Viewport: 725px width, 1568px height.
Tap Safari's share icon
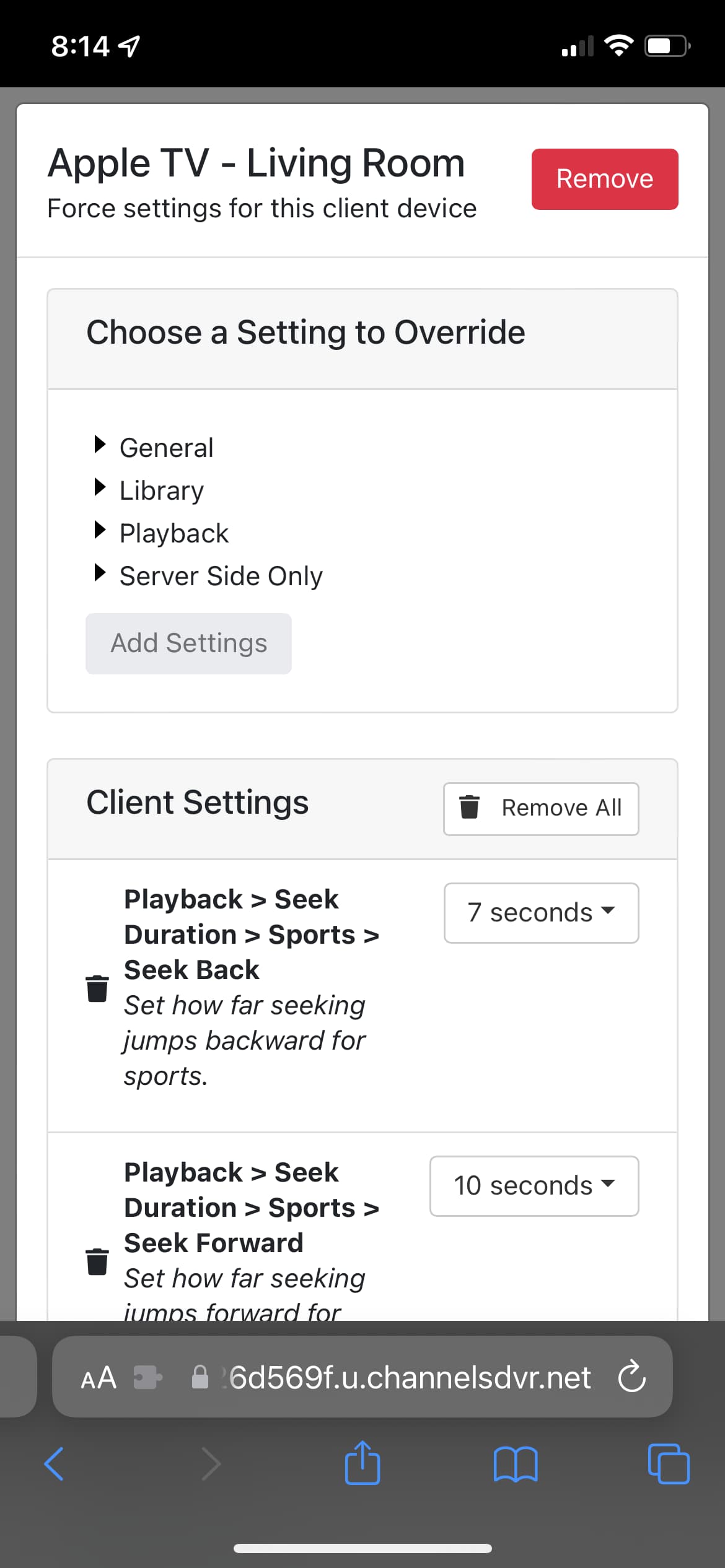coord(362,1464)
